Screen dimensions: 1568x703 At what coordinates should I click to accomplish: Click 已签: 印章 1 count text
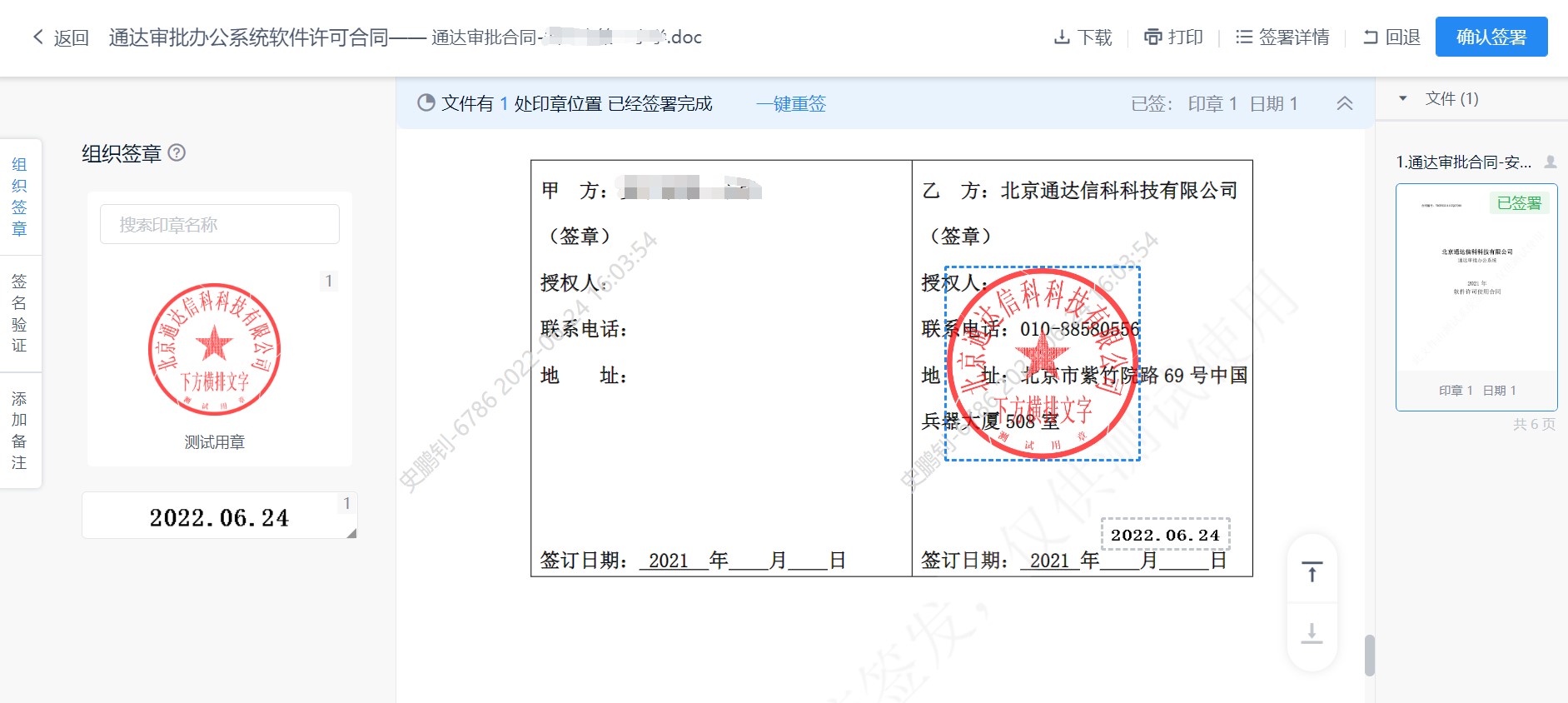pos(1184,104)
